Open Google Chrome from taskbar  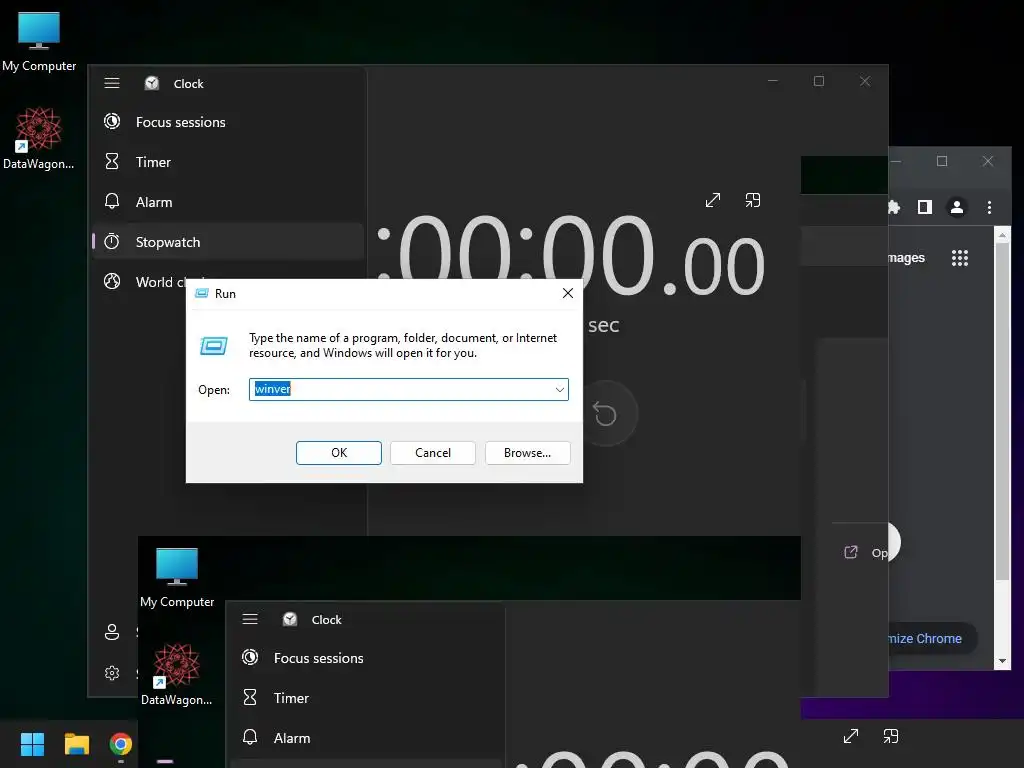pos(121,744)
